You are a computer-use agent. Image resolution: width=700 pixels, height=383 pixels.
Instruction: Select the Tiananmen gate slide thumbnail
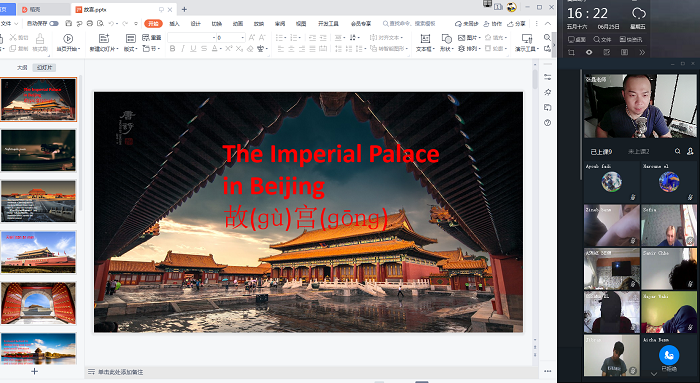point(39,252)
